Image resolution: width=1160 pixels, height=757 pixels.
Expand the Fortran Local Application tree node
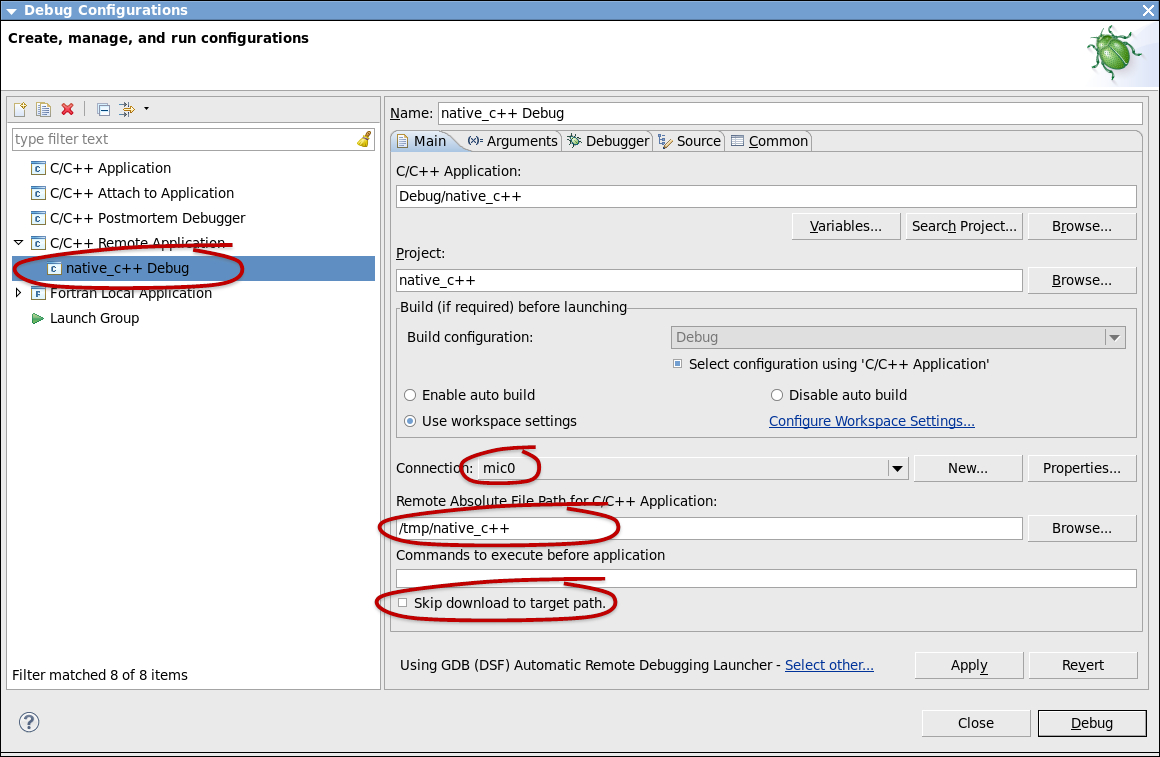point(18,293)
